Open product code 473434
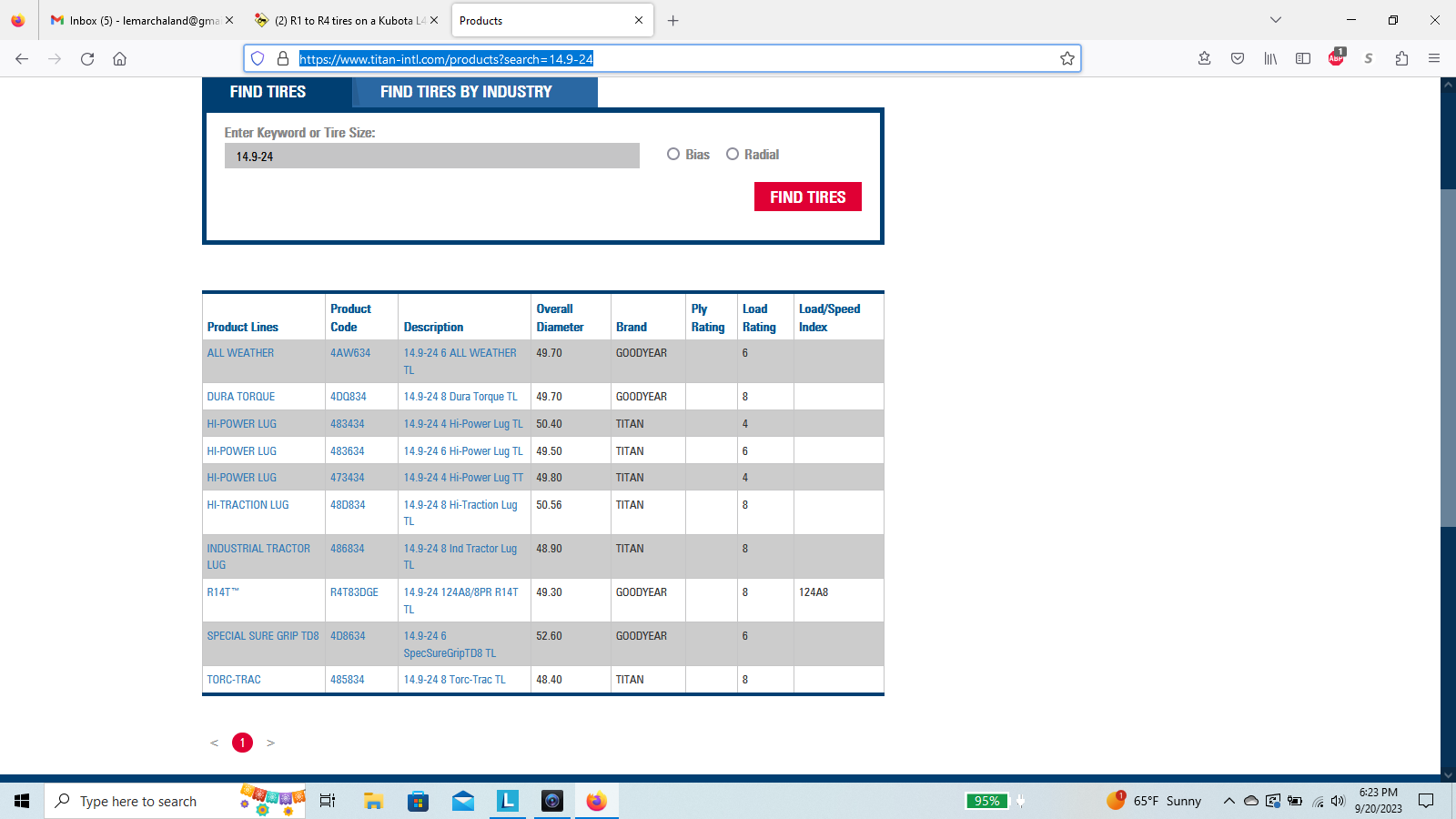Viewport: 1456px width, 819px height. pos(348,478)
